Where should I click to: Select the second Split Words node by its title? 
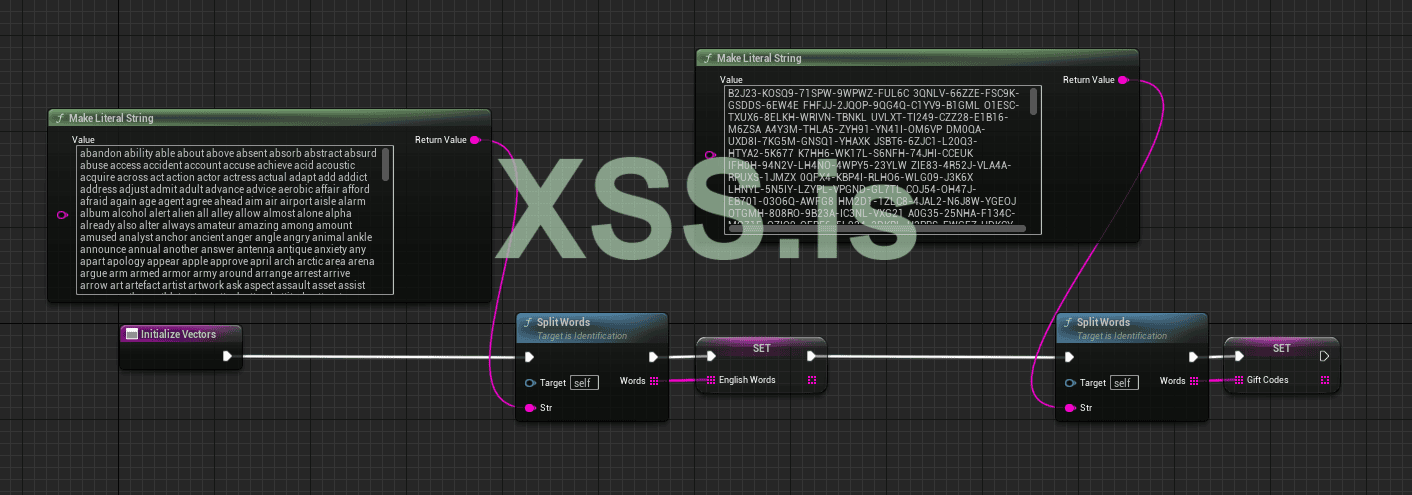[x=1103, y=322]
